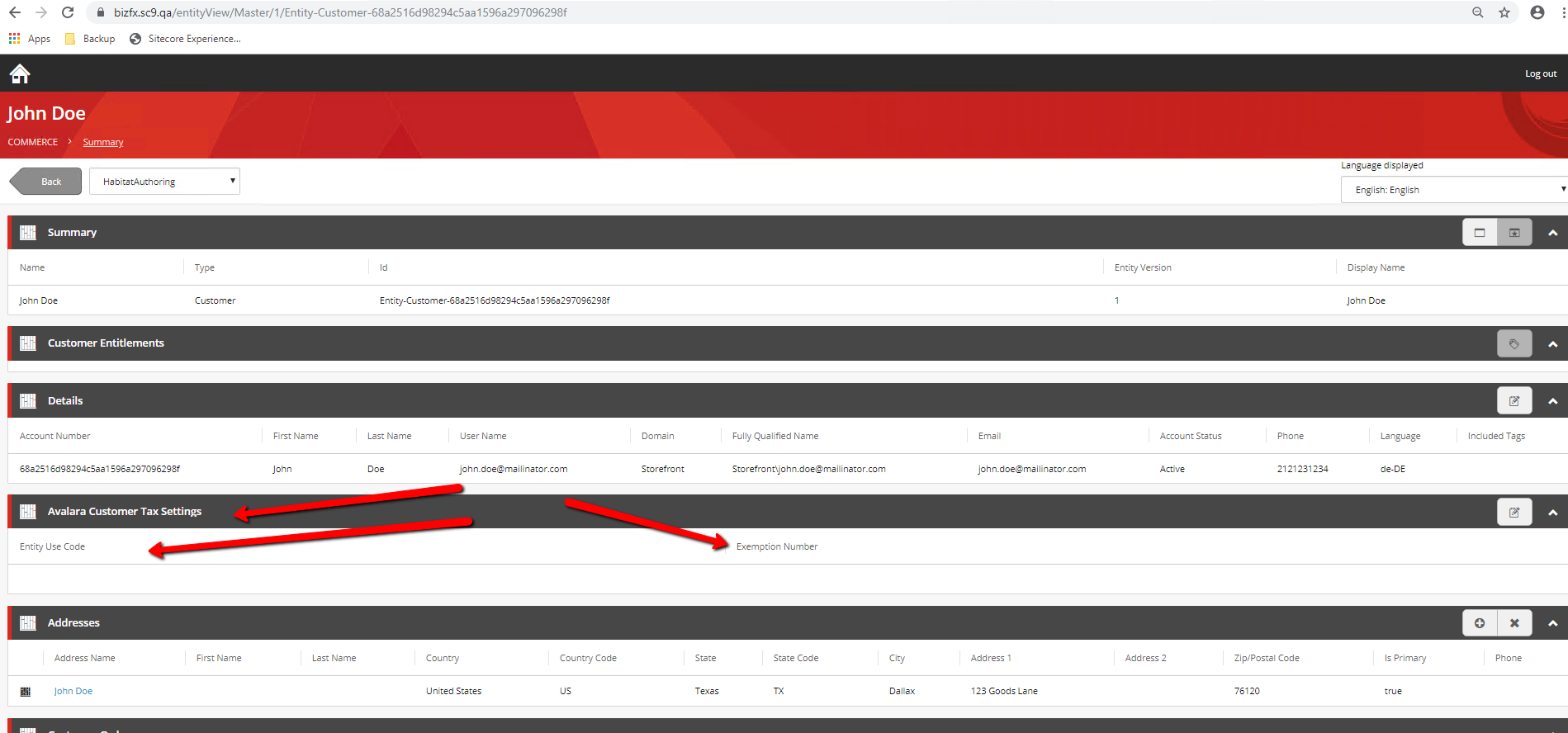The width and height of the screenshot is (1568, 733).
Task: Click the United States country cell
Action: (x=453, y=691)
